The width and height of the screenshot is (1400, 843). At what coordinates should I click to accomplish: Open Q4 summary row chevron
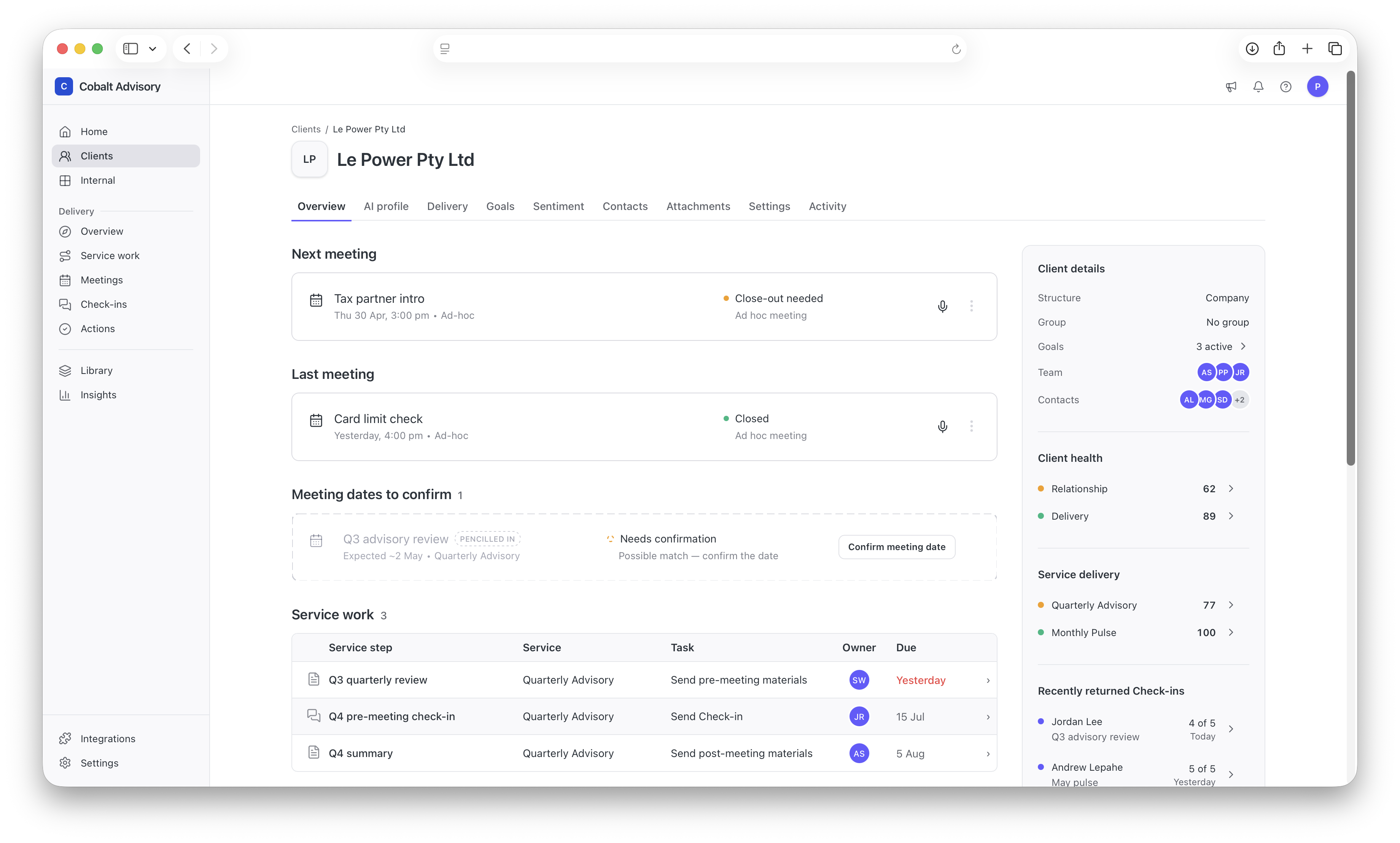(x=988, y=754)
